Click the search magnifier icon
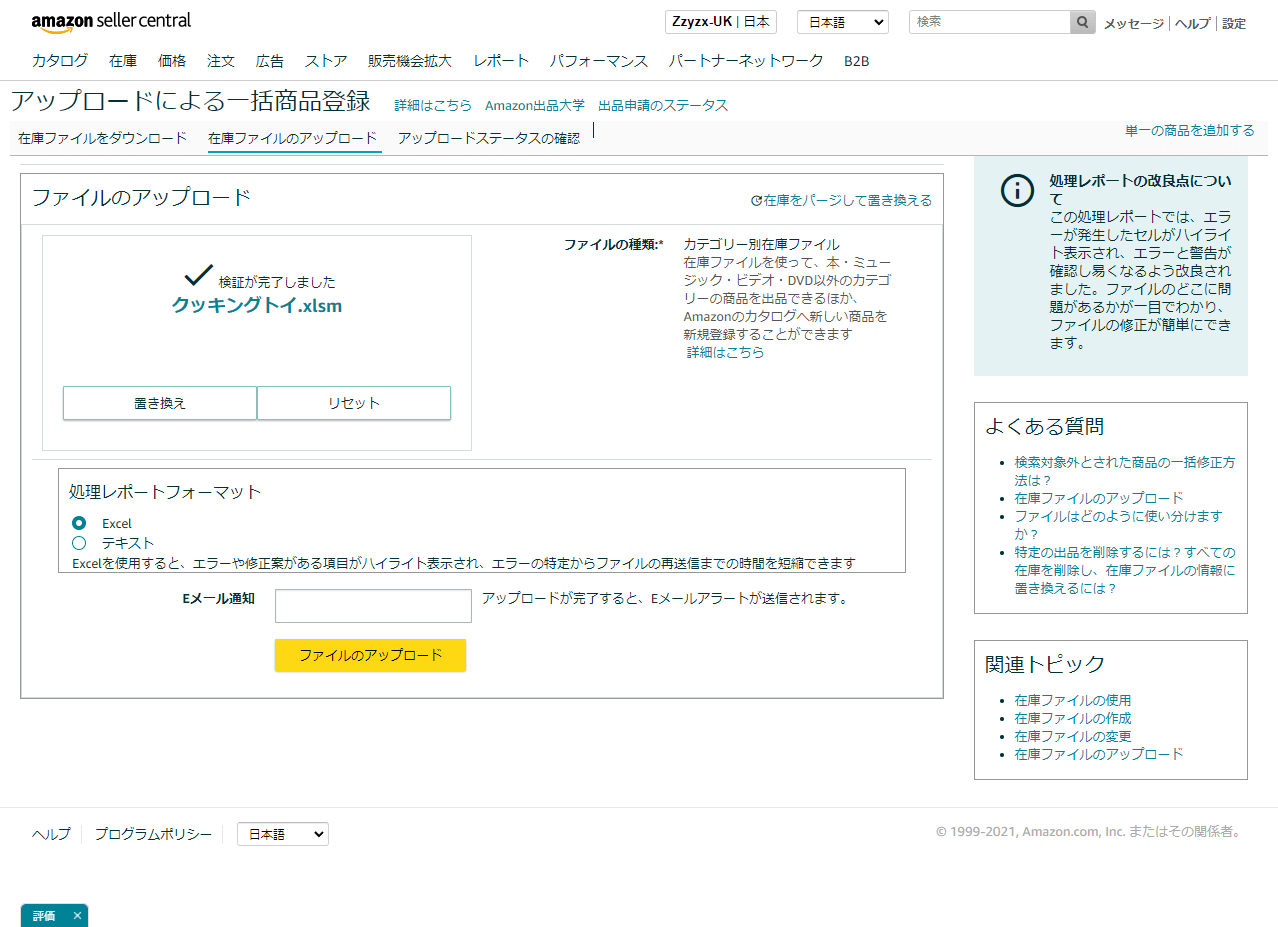The image size is (1278, 927). tap(1082, 22)
